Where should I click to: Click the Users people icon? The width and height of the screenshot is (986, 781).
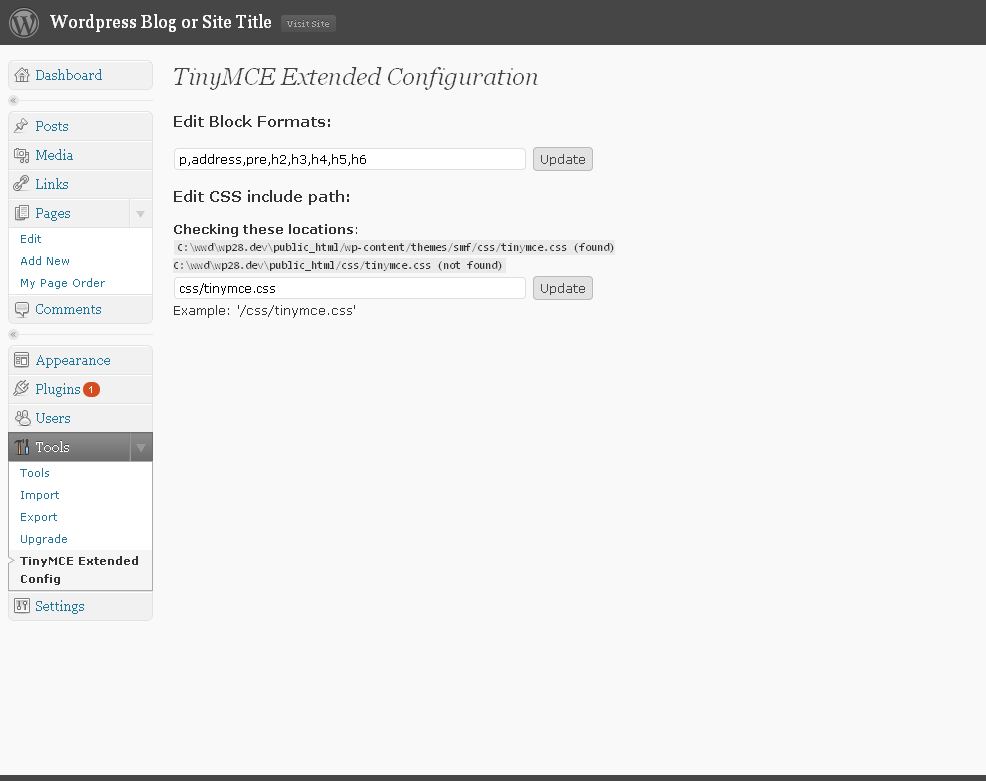[x=22, y=418]
